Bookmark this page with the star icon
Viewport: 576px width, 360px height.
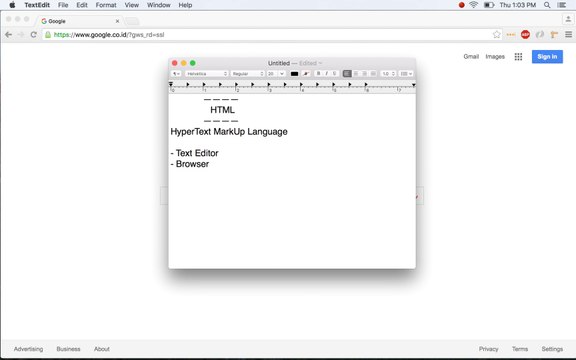click(x=496, y=35)
